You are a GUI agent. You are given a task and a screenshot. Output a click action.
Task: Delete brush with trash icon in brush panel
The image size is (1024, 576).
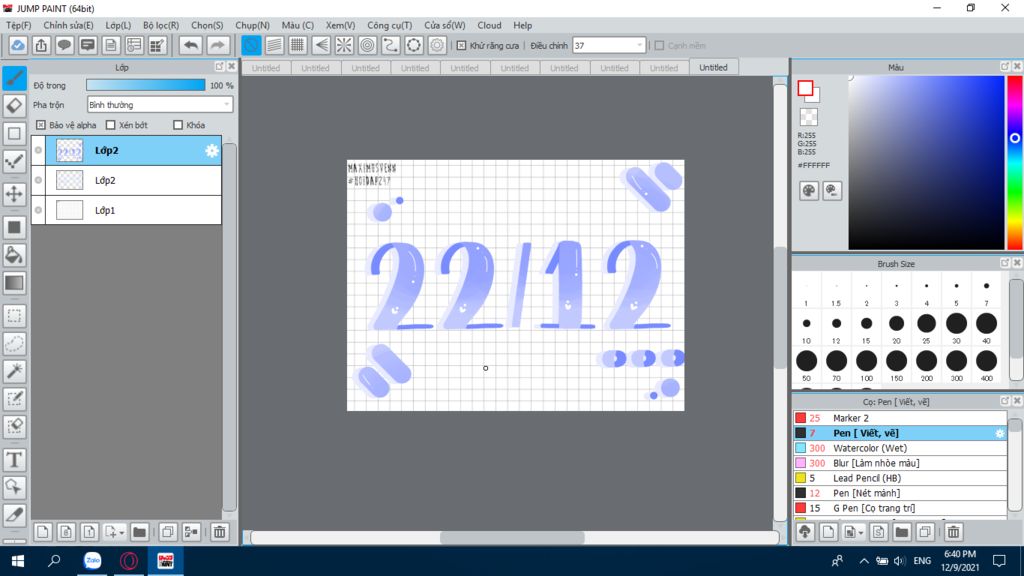953,532
